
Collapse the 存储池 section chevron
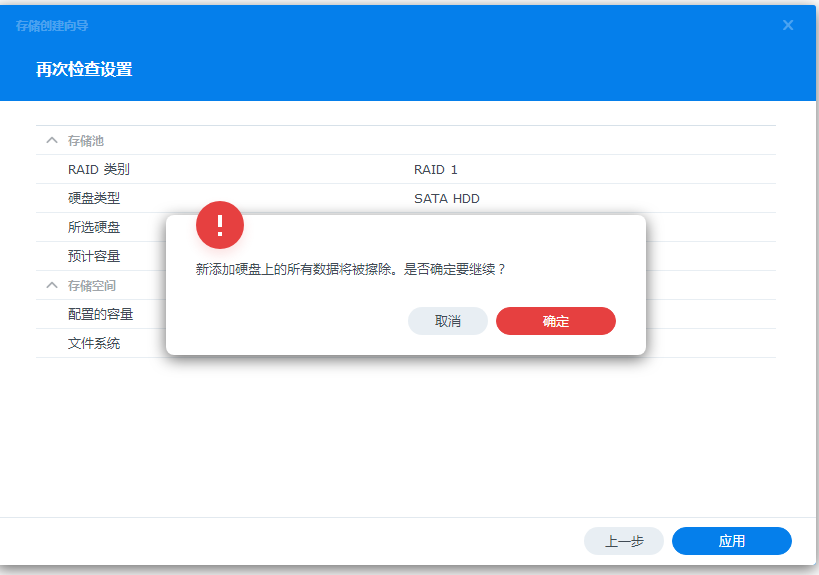pos(52,141)
